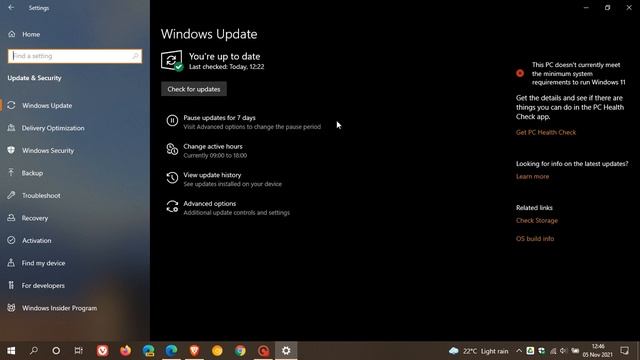This screenshot has width=640, height=360.
Task: Open Change active hours
Action: [x=213, y=146]
